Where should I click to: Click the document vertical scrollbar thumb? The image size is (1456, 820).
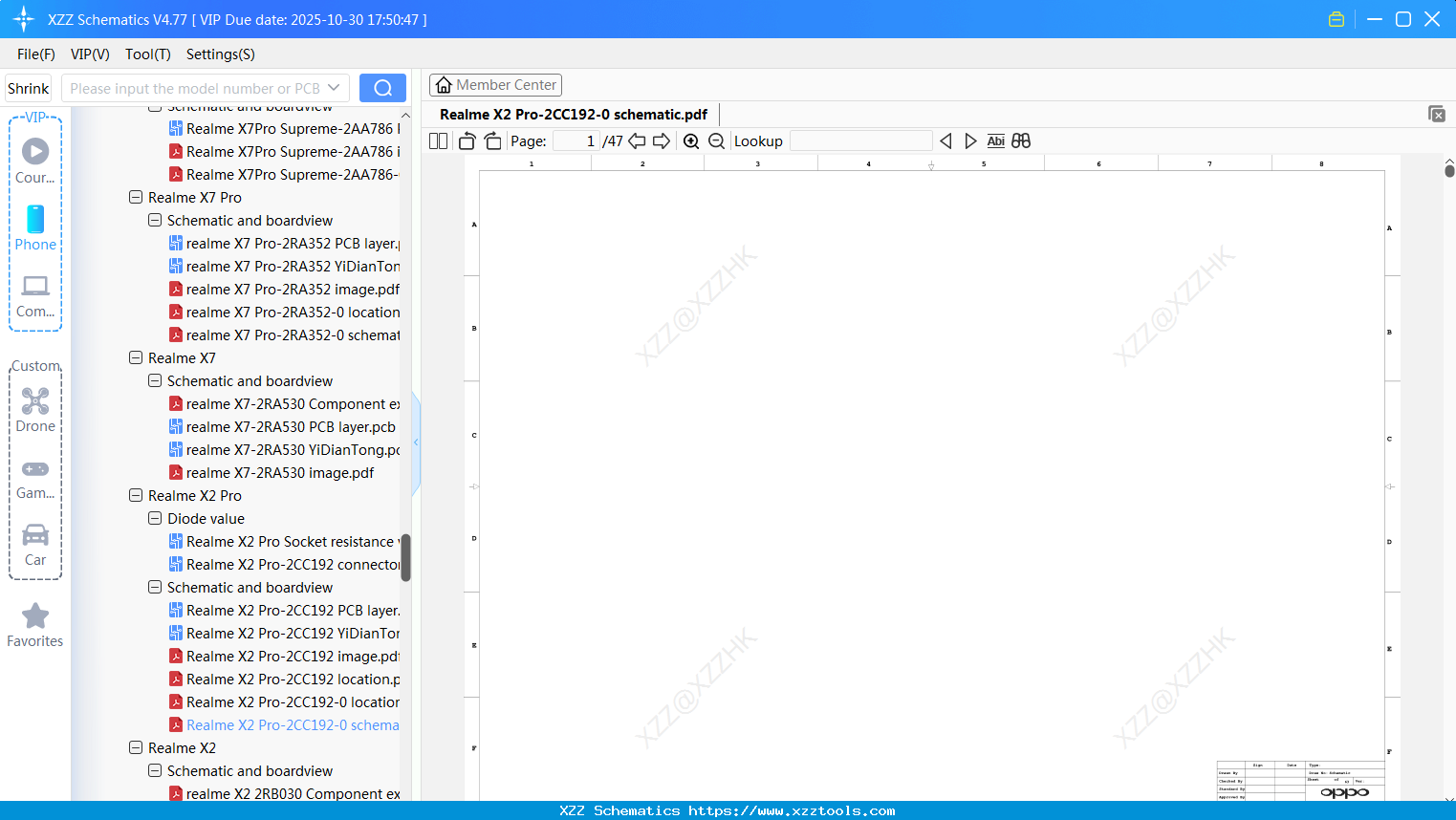[1449, 171]
